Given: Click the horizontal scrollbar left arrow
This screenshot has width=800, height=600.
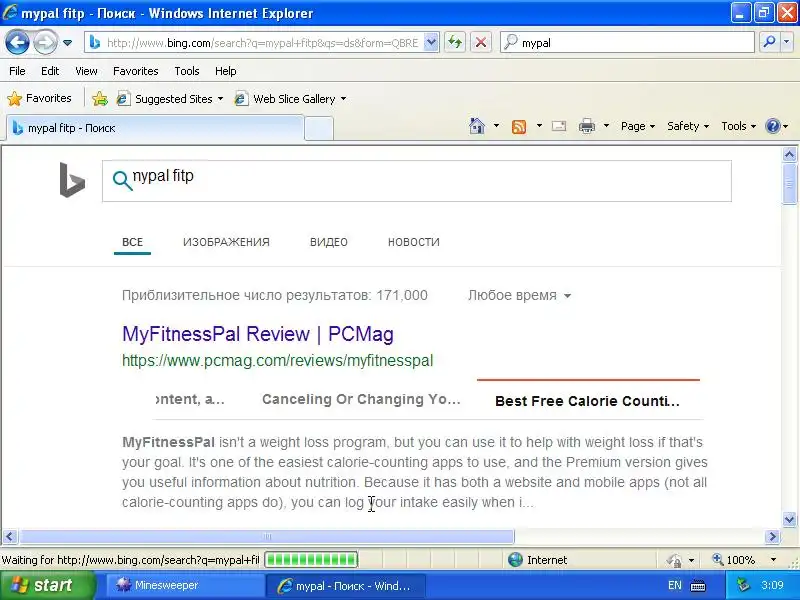Looking at the screenshot, I should [10, 536].
